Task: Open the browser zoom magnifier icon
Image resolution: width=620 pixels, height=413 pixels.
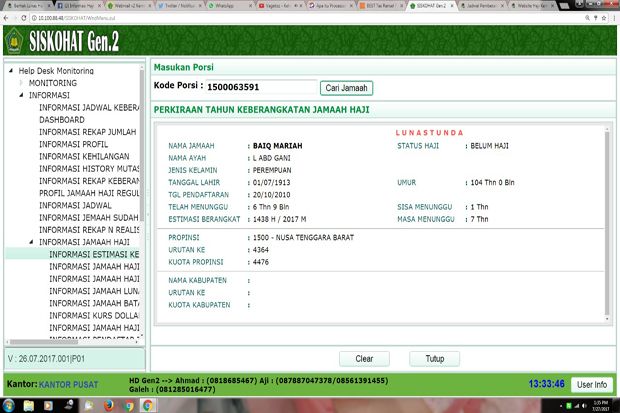Action: point(587,18)
